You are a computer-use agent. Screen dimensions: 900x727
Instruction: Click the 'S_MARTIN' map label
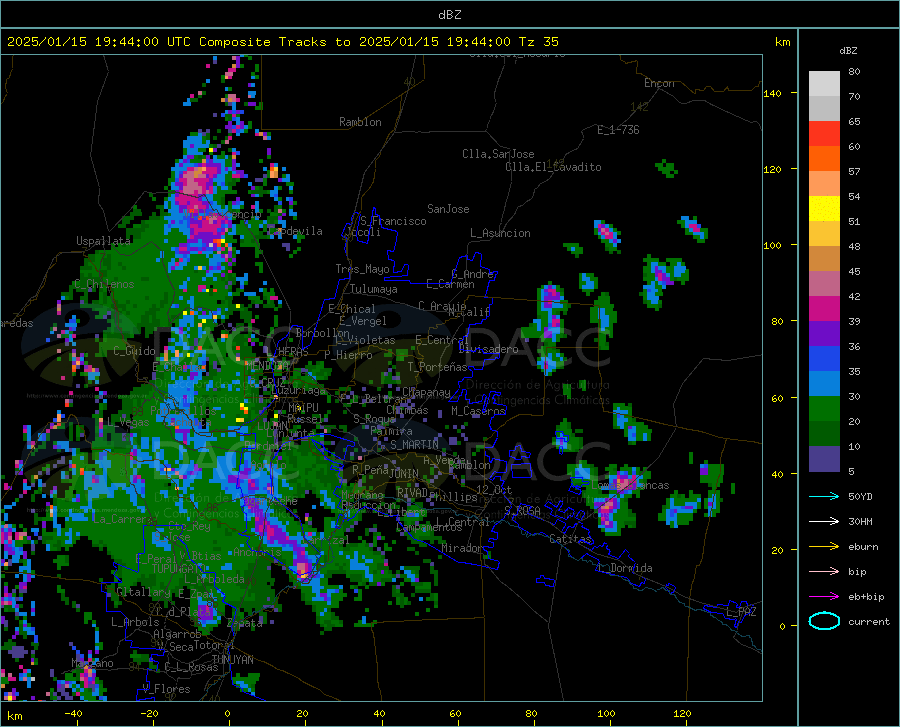point(414,445)
